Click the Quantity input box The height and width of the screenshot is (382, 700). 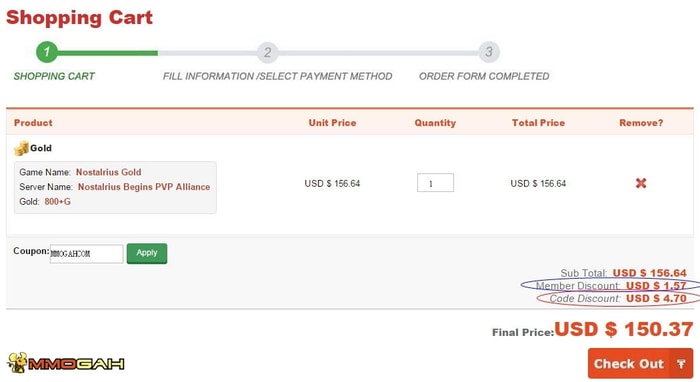435,183
